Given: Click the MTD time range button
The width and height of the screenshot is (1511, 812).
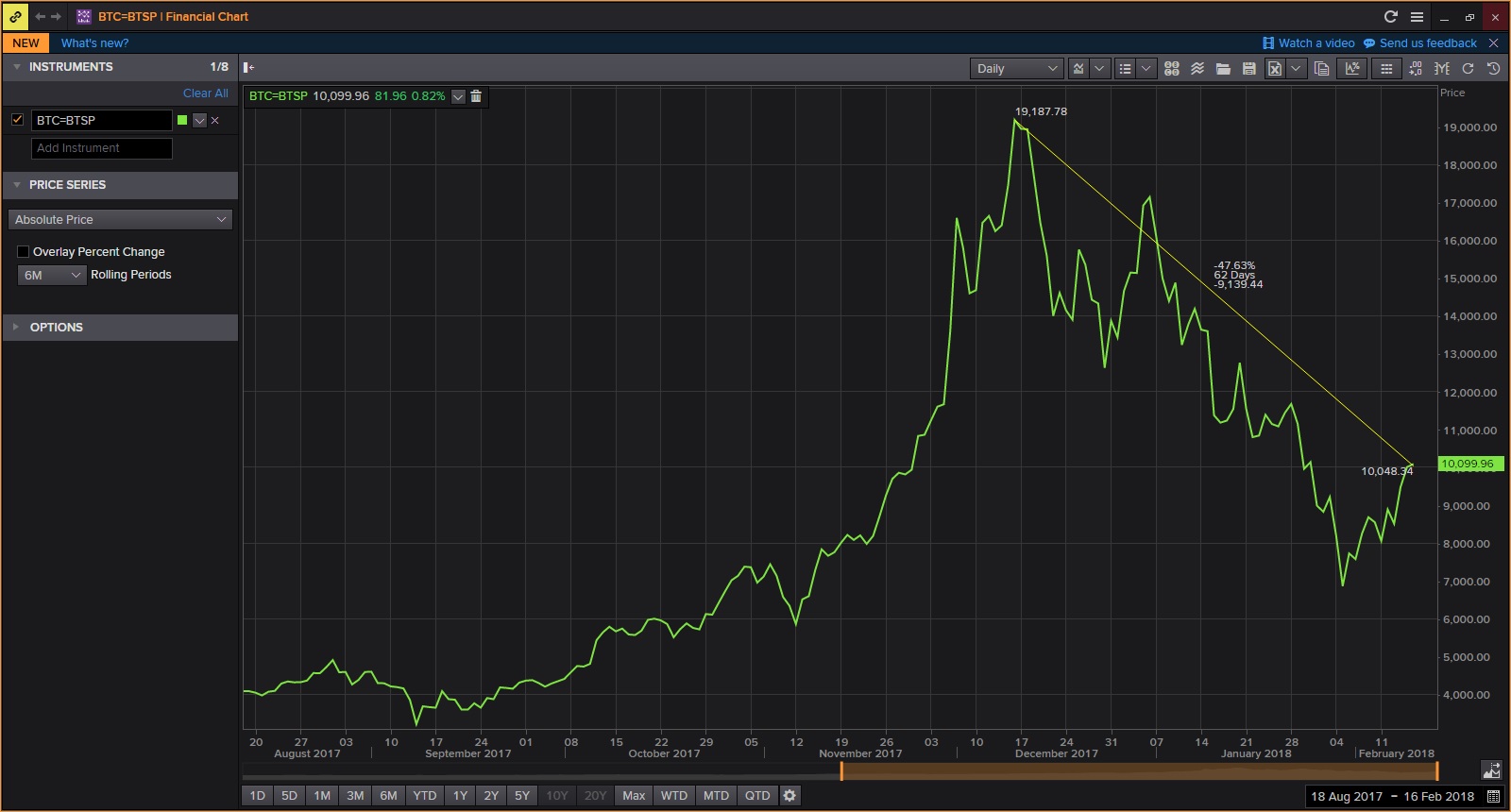Looking at the screenshot, I should [x=716, y=796].
